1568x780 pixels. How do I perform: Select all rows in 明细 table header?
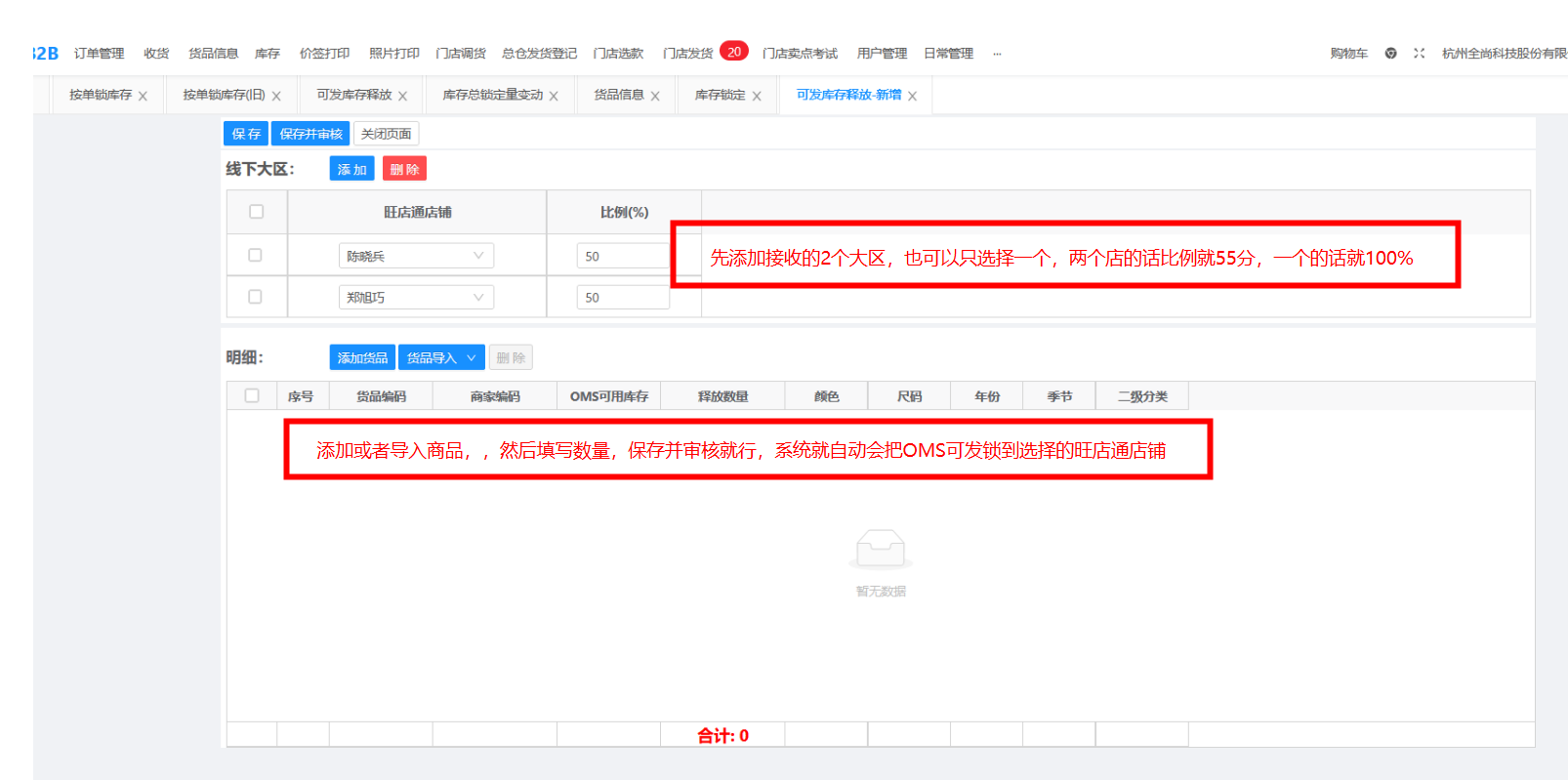point(252,395)
